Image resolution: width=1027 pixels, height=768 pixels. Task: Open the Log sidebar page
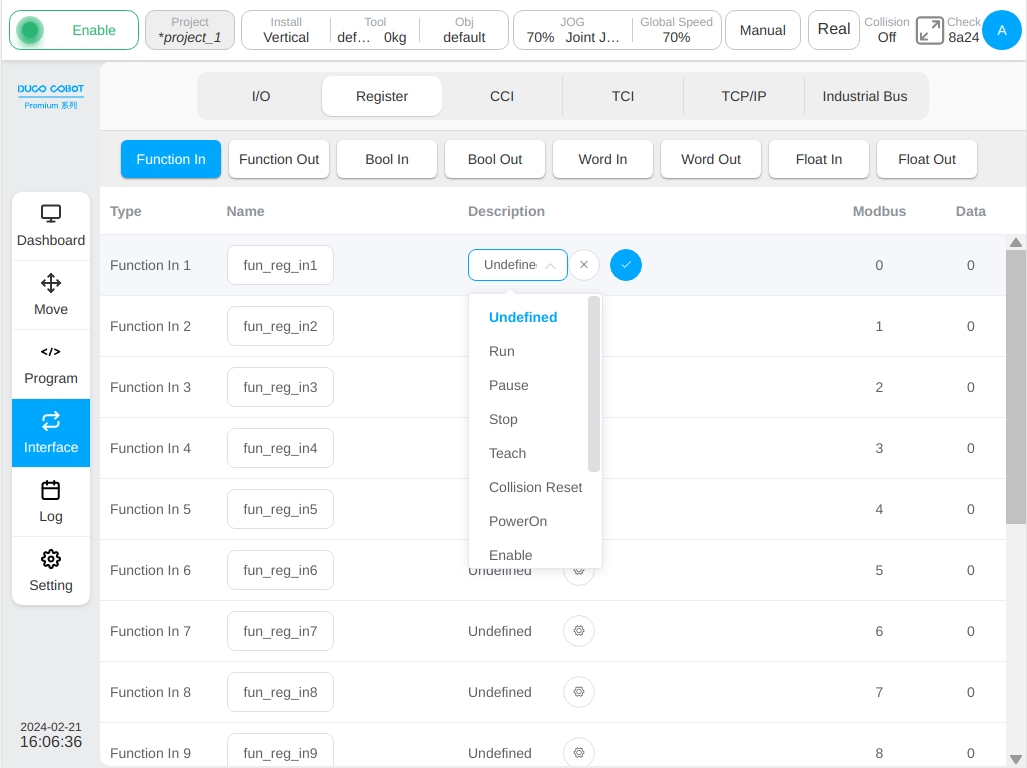coord(50,502)
